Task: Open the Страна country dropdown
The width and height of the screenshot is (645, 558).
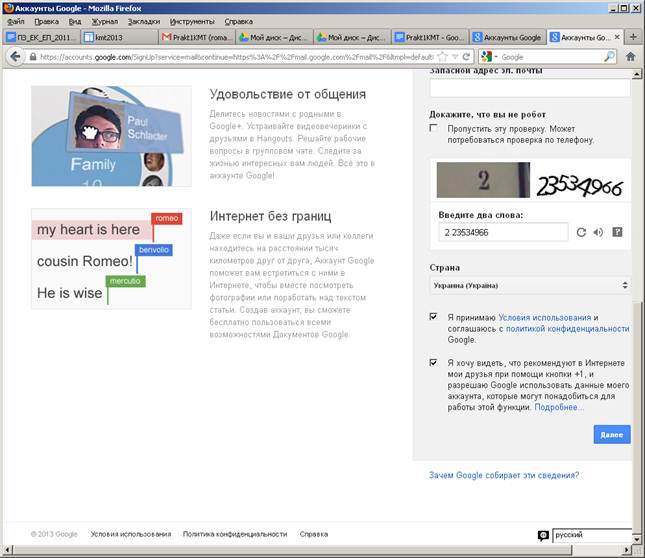Action: point(530,285)
